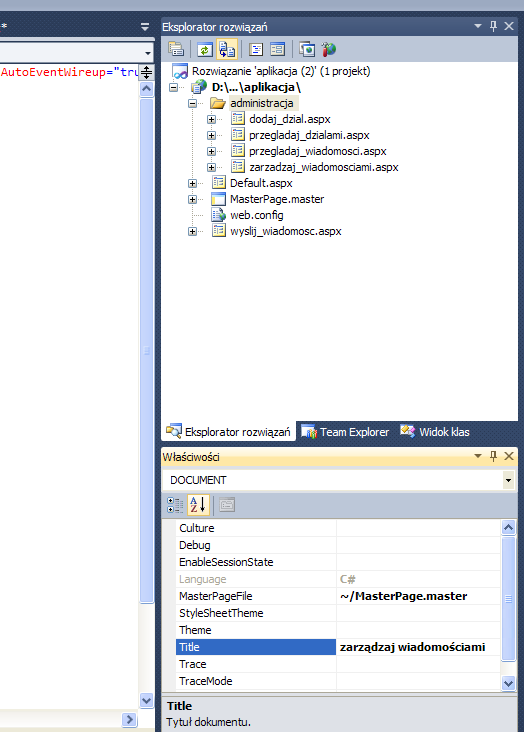Pin the Właściwości panel
The height and width of the screenshot is (732, 524).
pos(493,456)
